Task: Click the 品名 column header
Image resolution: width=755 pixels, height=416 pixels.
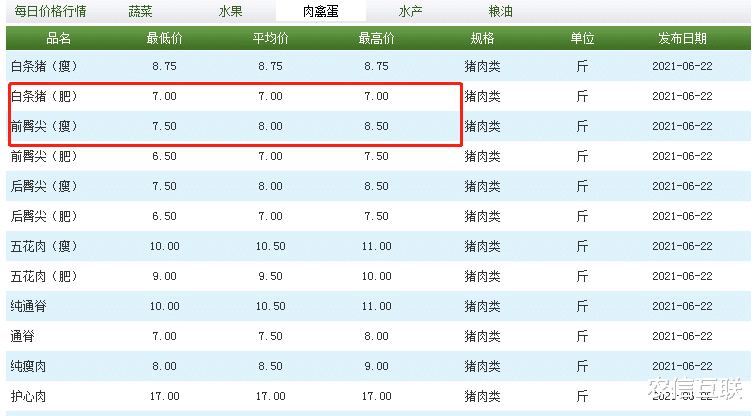Action: coord(59,38)
